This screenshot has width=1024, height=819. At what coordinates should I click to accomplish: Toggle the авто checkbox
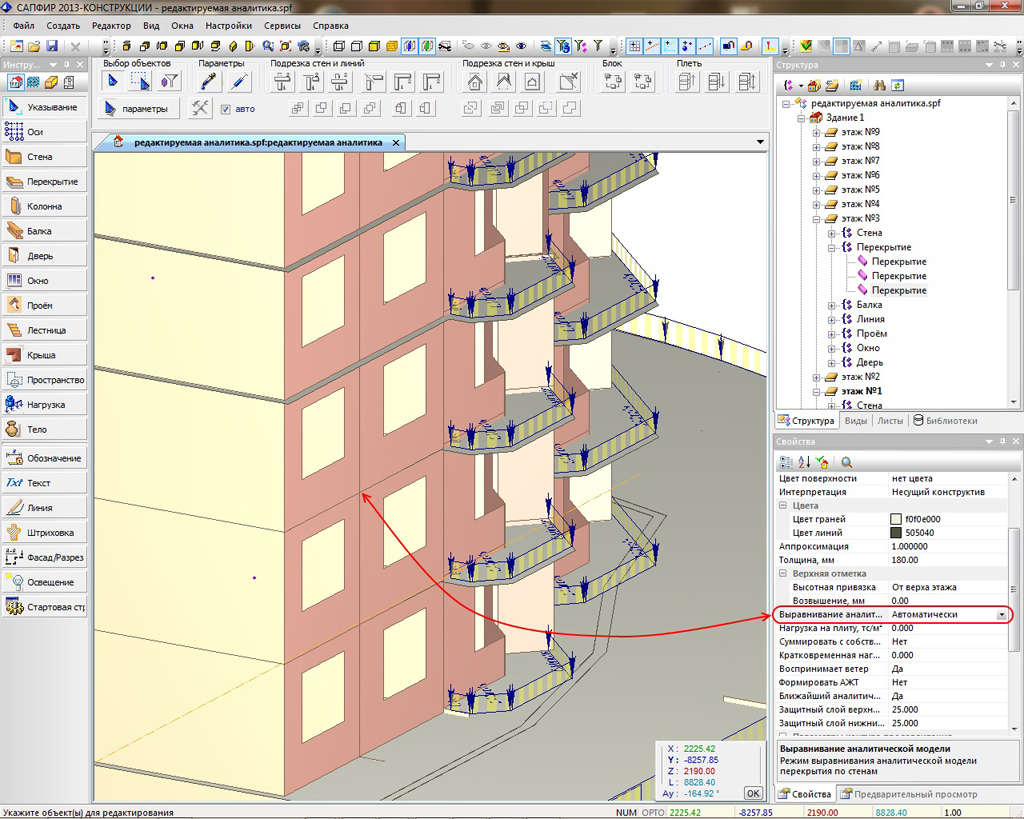click(226, 109)
